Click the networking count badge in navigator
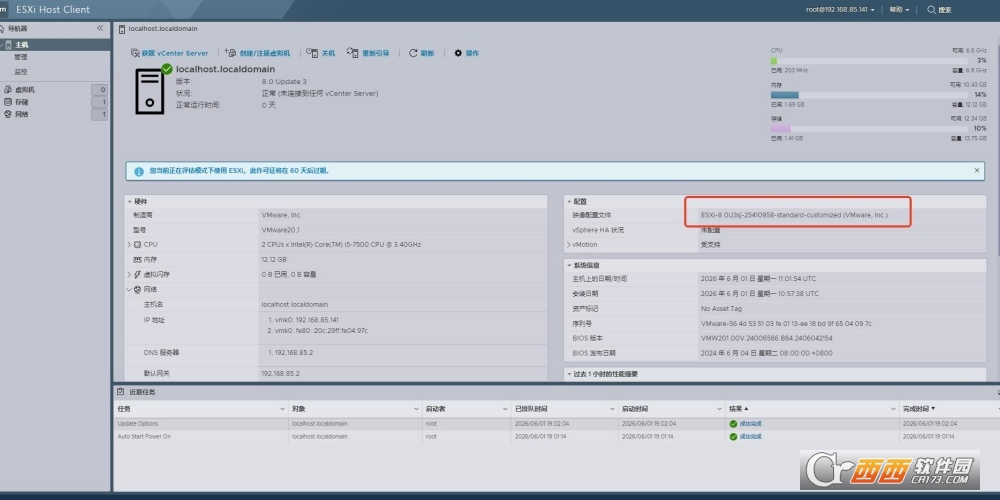The height and width of the screenshot is (500, 1000). 100,114
